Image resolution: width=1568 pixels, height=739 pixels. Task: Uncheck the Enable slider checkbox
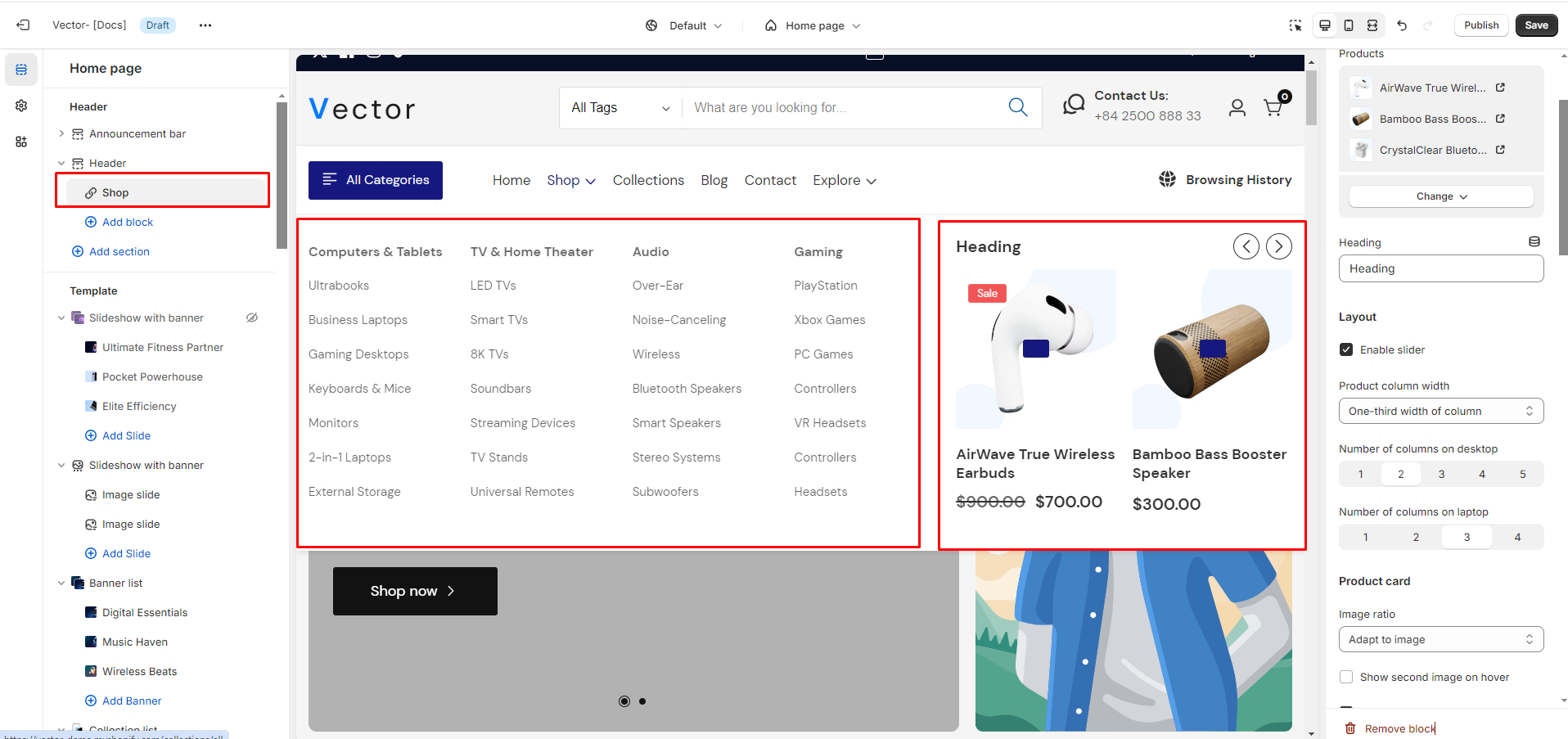tap(1346, 349)
